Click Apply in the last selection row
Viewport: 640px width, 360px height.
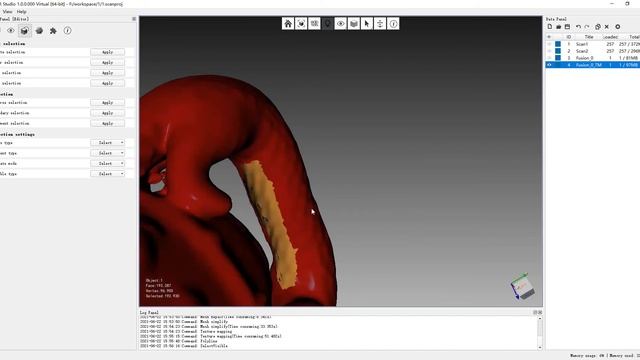108,123
